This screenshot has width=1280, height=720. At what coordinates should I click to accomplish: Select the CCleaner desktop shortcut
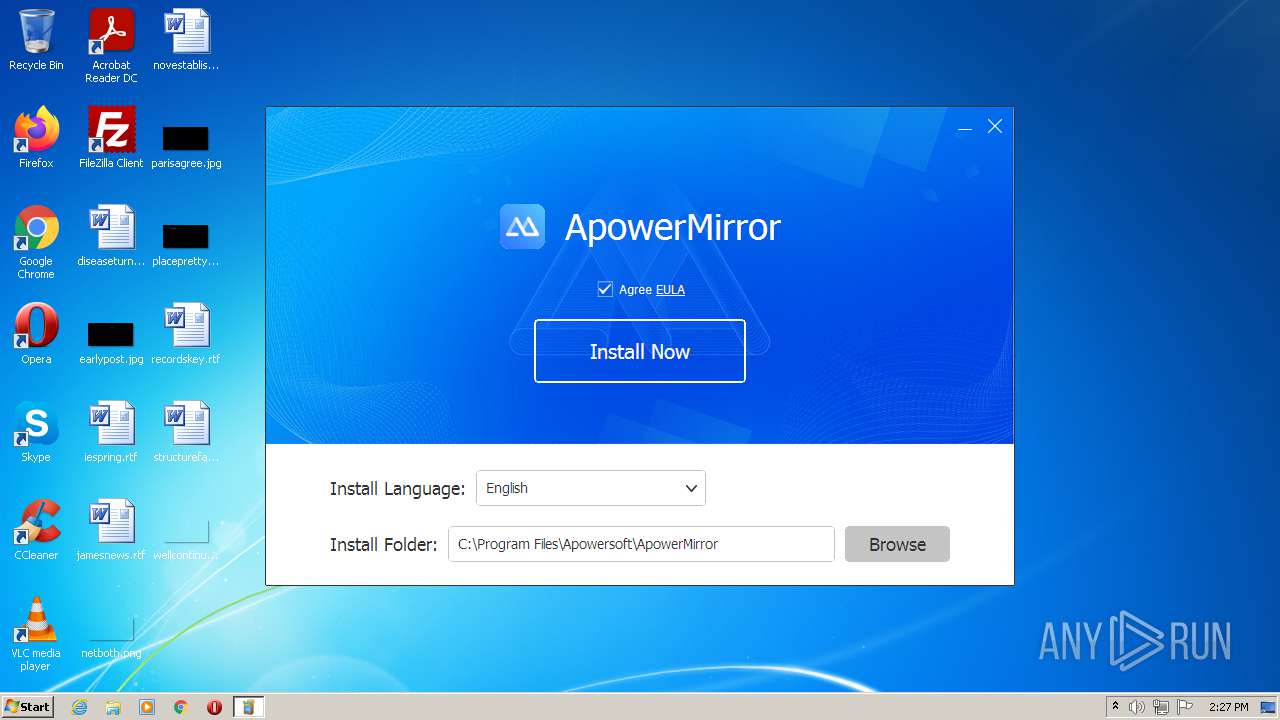[x=36, y=530]
